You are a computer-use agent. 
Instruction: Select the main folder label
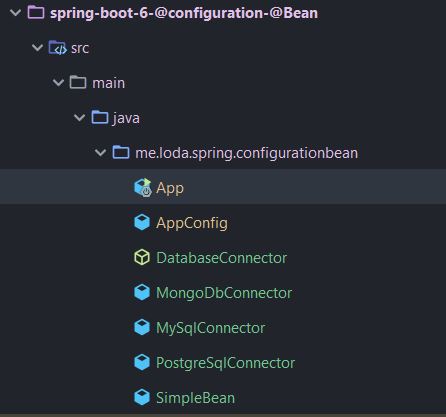(109, 83)
